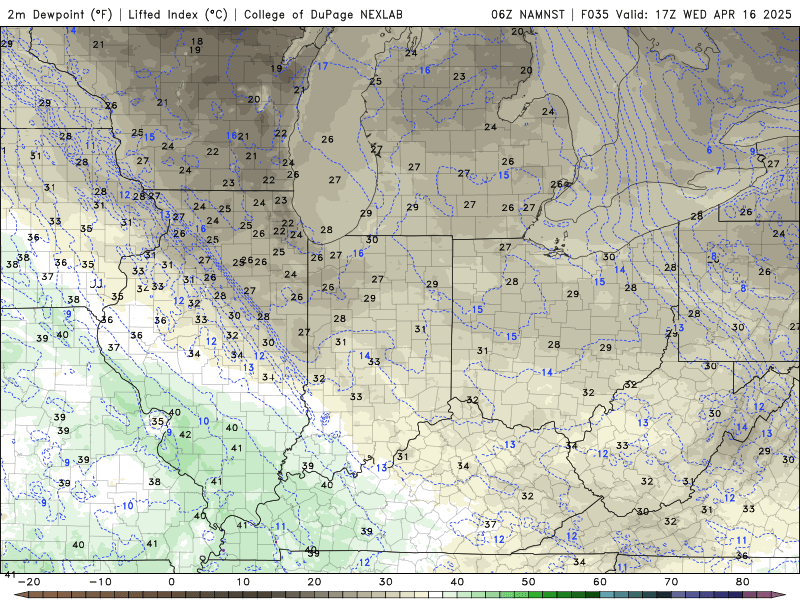800x600 pixels.
Task: Click the "06Z NAMNST" model run label
Action: [528, 14]
